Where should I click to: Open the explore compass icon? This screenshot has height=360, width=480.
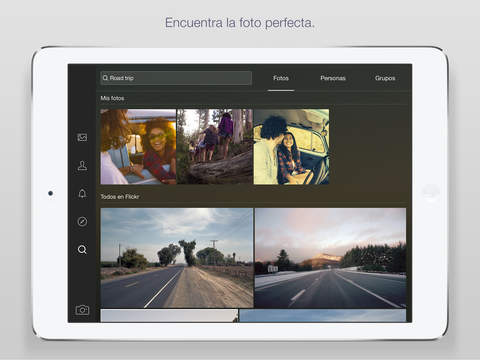82,221
